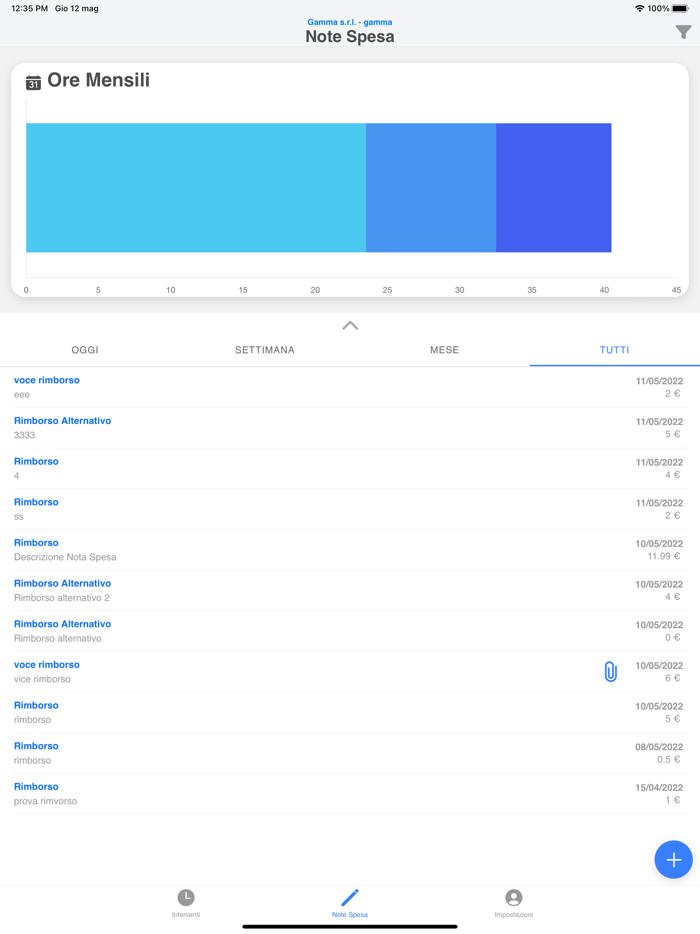Screen dimensions: 700x934
Task: Open the 'prova rimvorso' entry
Action: pyautogui.click(x=350, y=793)
